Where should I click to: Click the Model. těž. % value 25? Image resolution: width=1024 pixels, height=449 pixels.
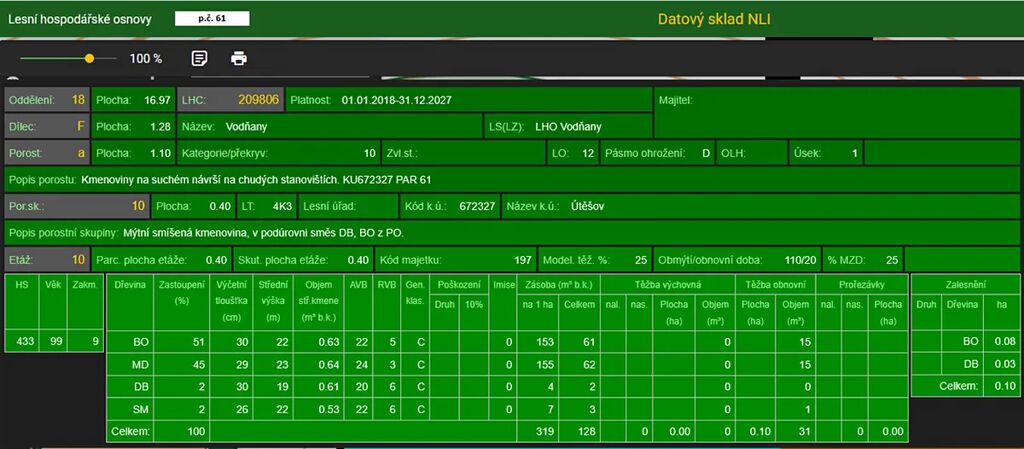[x=641, y=260]
